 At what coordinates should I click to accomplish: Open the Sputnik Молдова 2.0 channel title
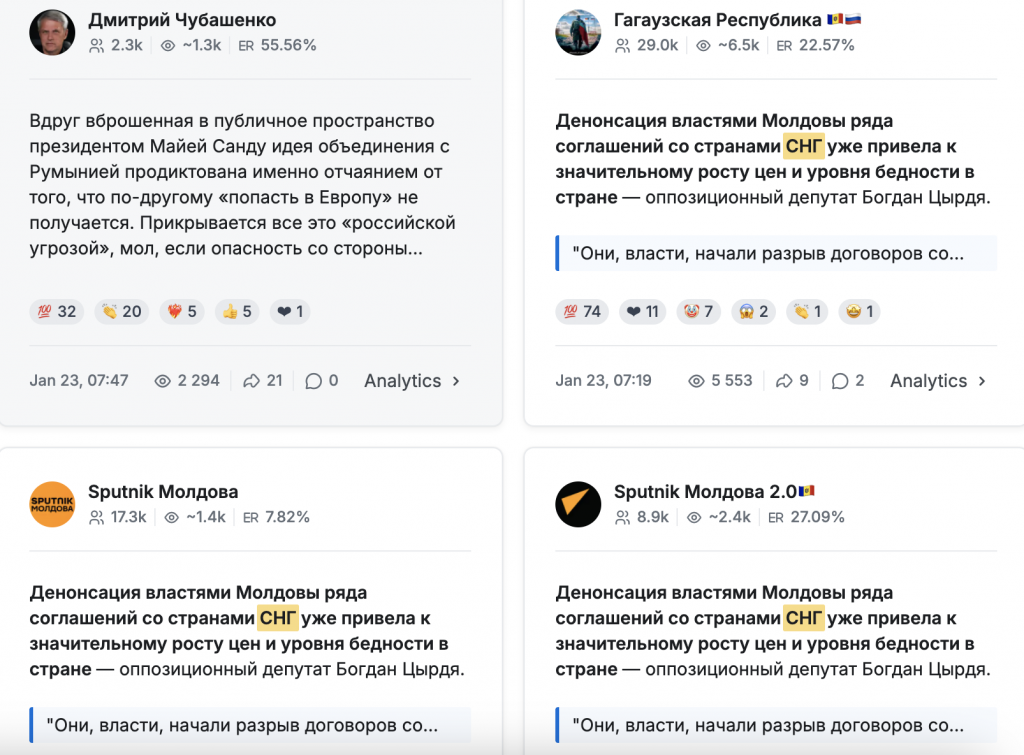tap(705, 492)
